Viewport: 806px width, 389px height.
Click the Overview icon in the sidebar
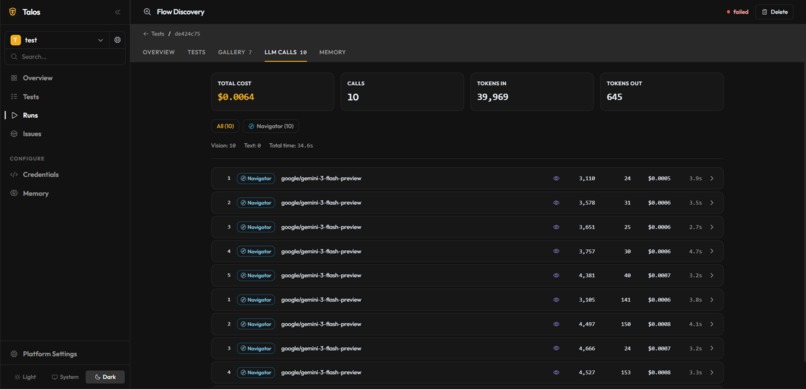click(x=14, y=78)
